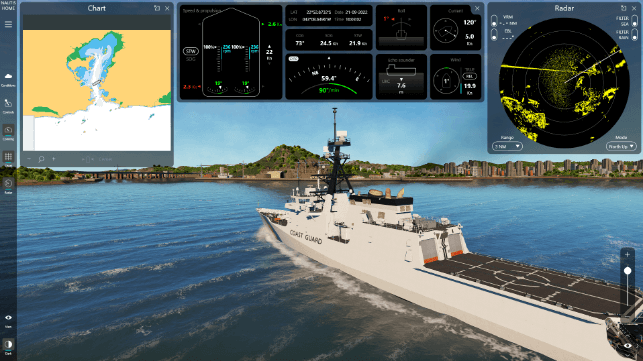Zoom out the chart with the minus button
This screenshot has height=361, width=643.
point(29,159)
